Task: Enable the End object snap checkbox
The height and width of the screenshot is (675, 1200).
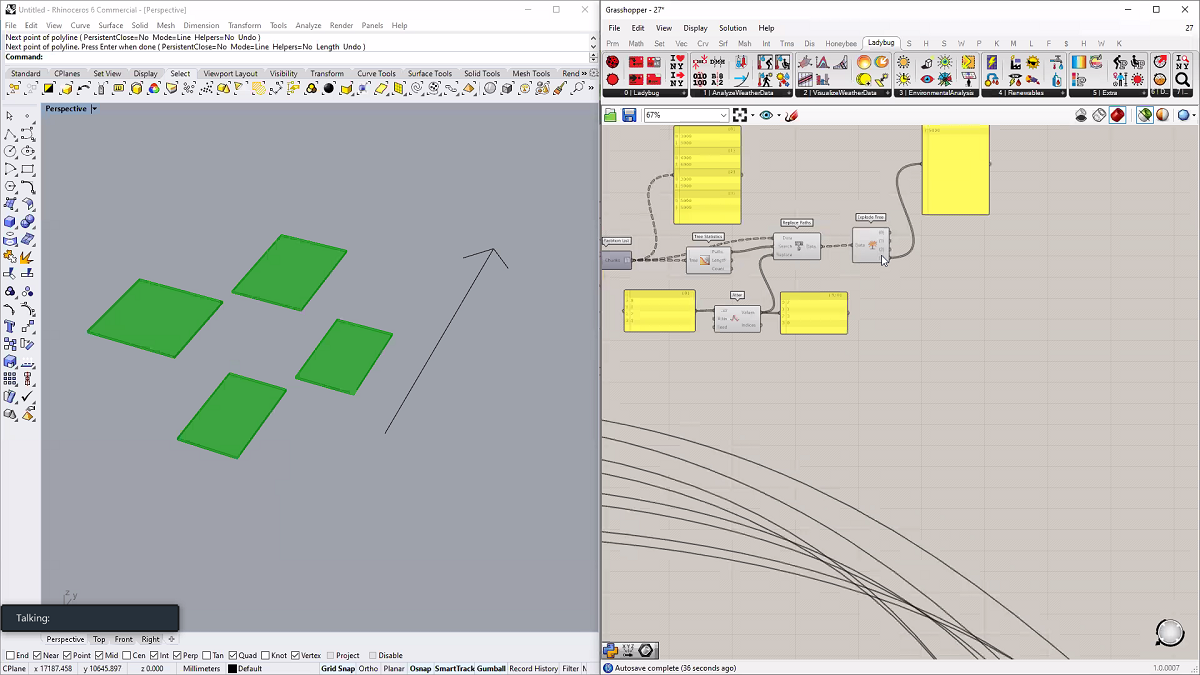Action: pos(11,655)
